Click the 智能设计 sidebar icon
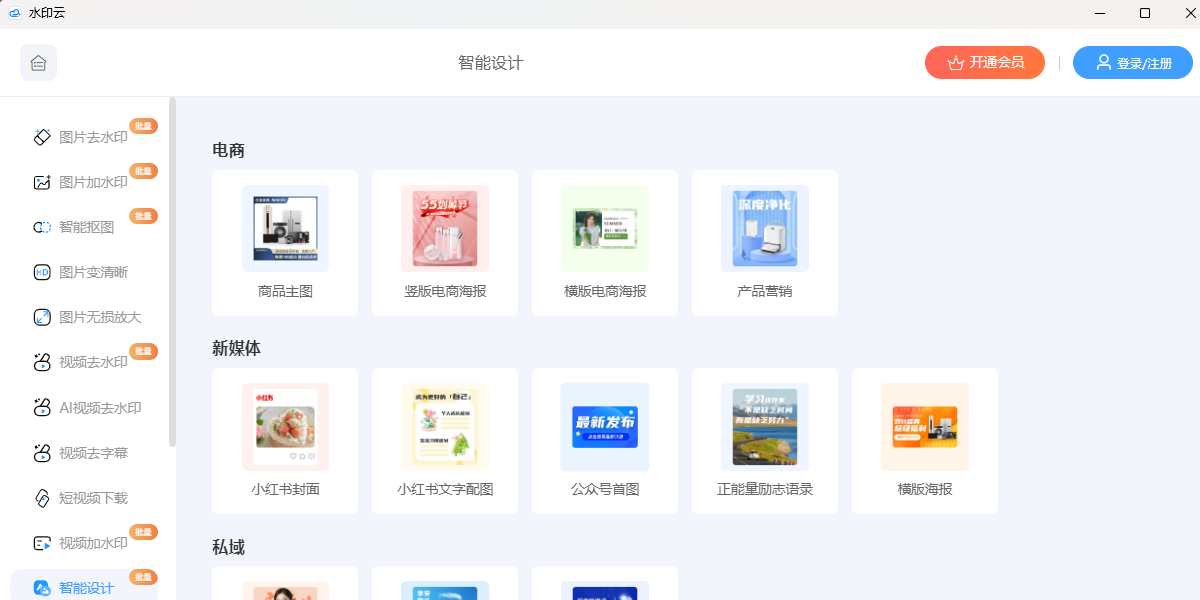The height and width of the screenshot is (600, 1200). pyautogui.click(x=42, y=588)
